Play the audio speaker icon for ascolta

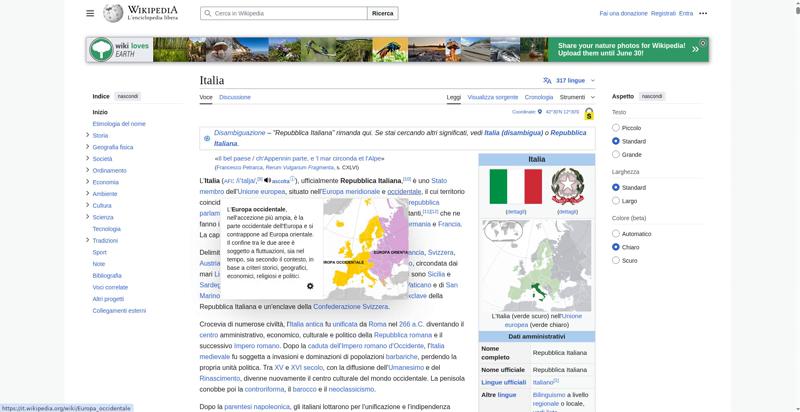point(267,181)
